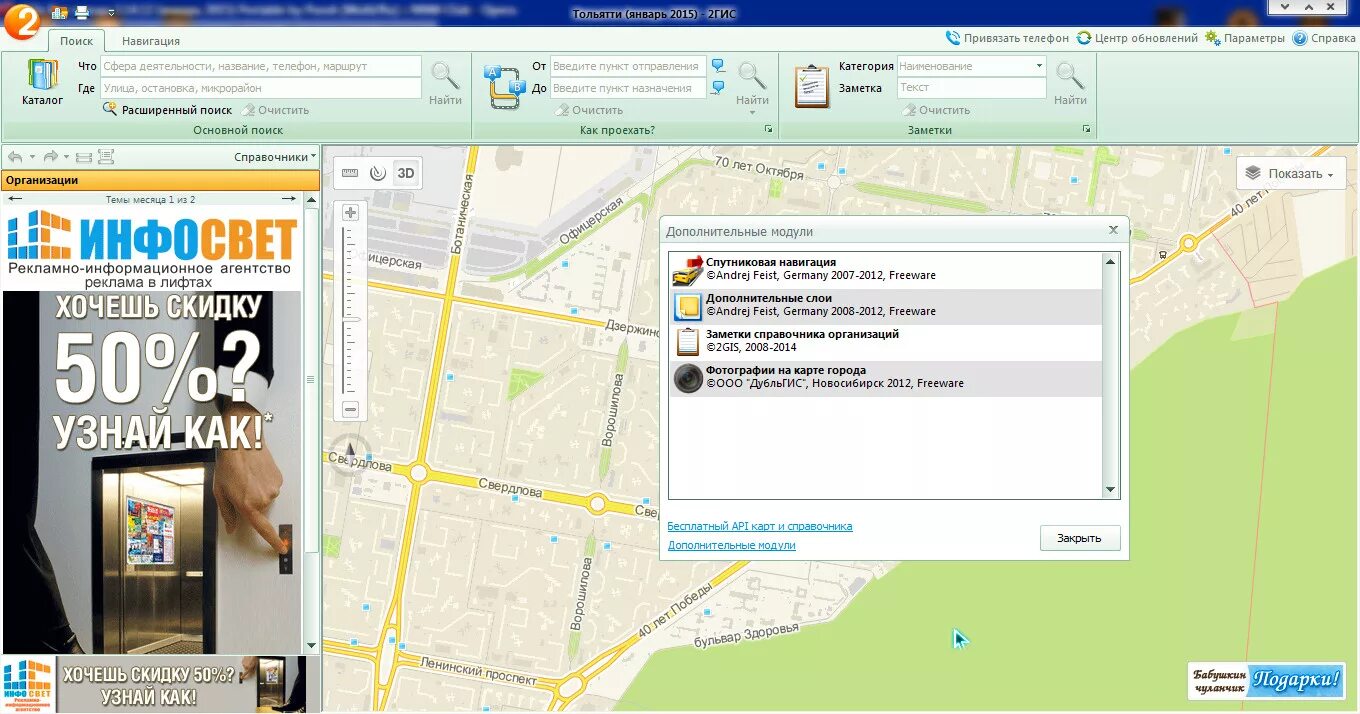Toggle the 3D map view button
1360x714 pixels.
pyautogui.click(x=406, y=172)
